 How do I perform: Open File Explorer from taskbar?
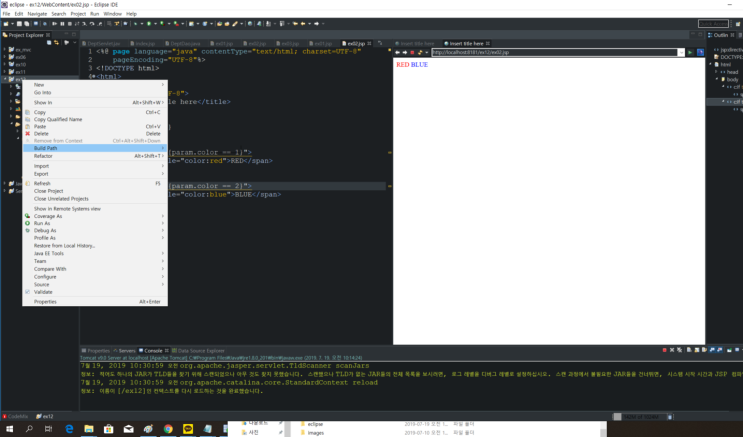pyautogui.click(x=89, y=429)
